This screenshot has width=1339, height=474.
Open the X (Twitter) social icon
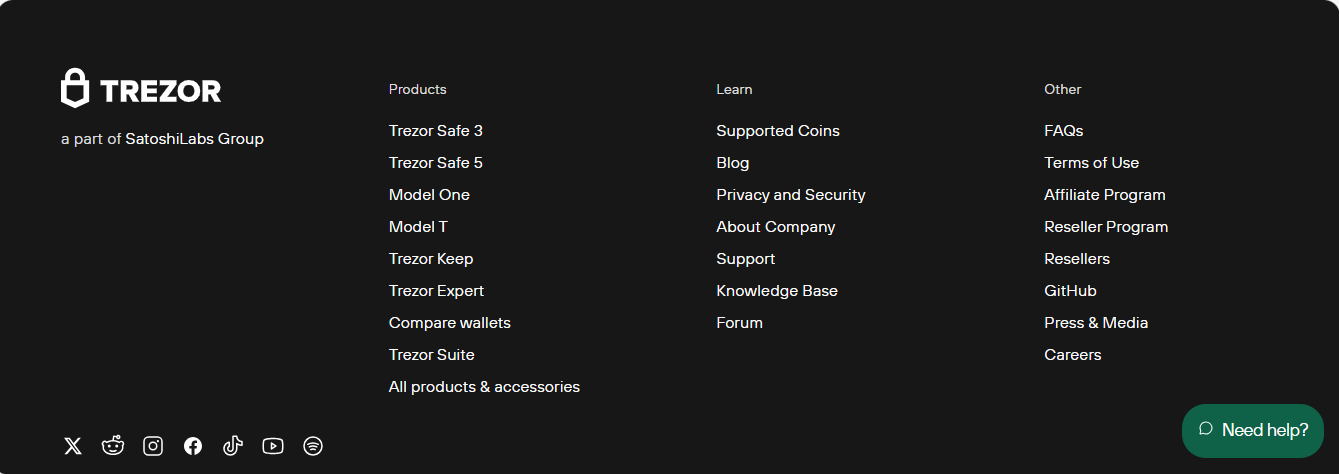pyautogui.click(x=73, y=446)
